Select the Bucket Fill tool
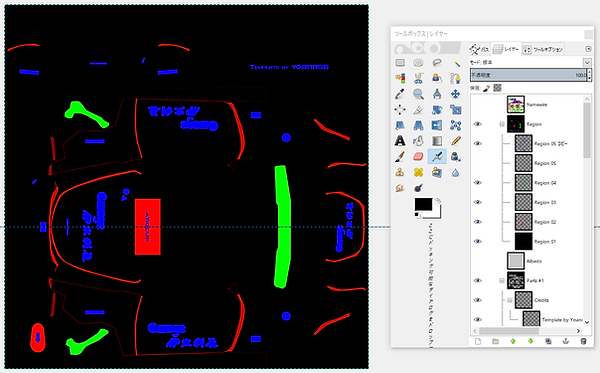This screenshot has height=373, width=600. [418, 141]
